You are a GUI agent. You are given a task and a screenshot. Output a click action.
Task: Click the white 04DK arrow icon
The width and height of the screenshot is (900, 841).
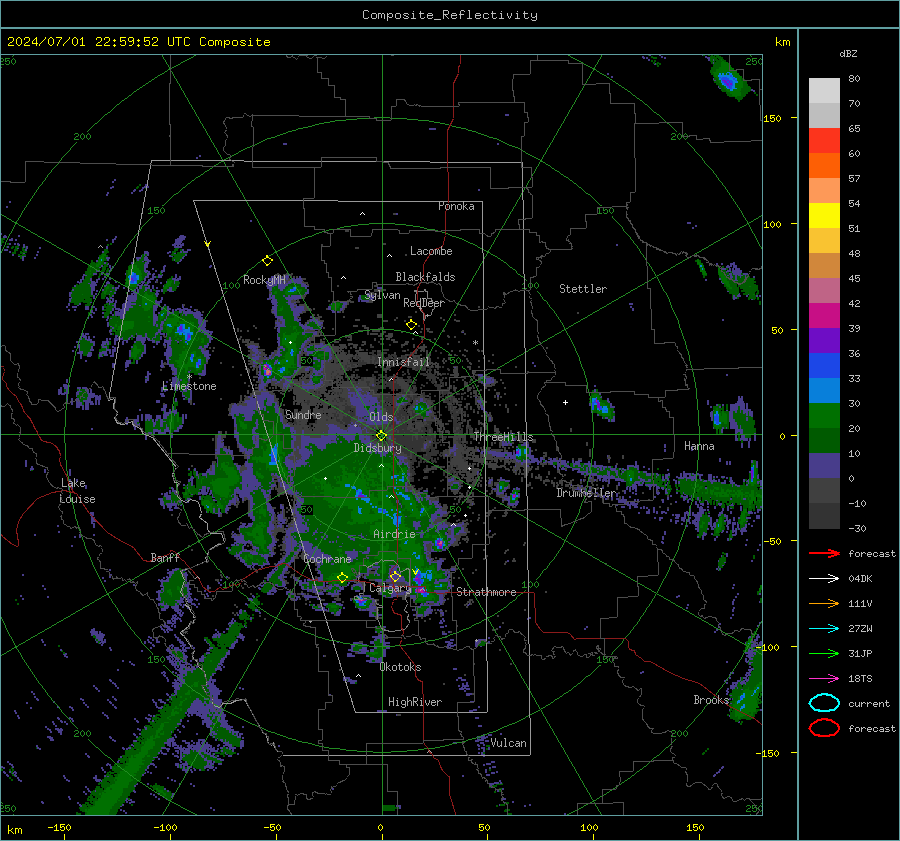(824, 579)
